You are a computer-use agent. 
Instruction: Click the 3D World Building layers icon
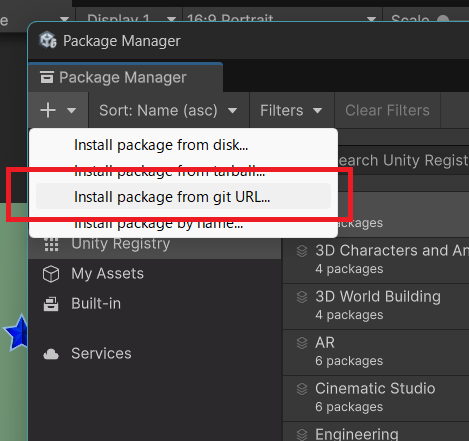(302, 297)
